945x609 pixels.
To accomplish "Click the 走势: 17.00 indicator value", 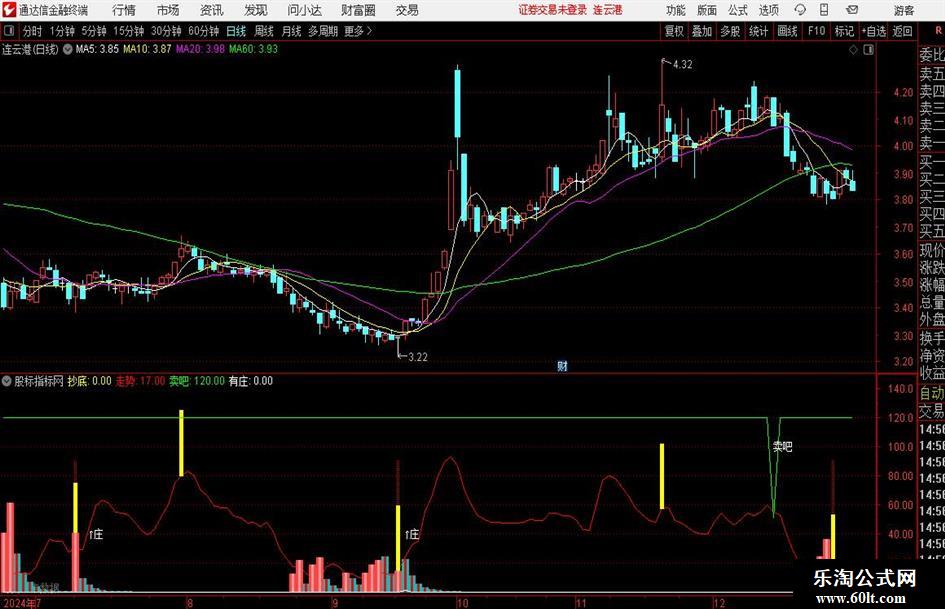I will pos(140,381).
